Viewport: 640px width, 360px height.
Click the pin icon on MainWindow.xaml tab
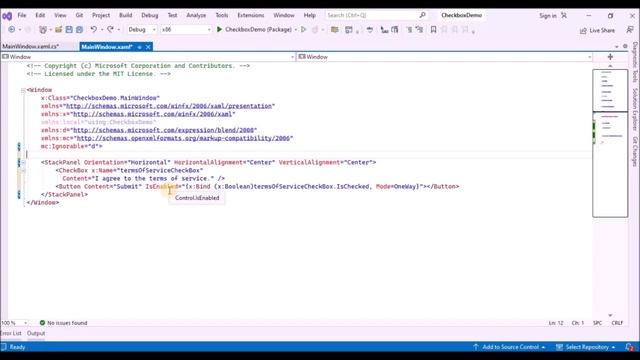[139, 47]
